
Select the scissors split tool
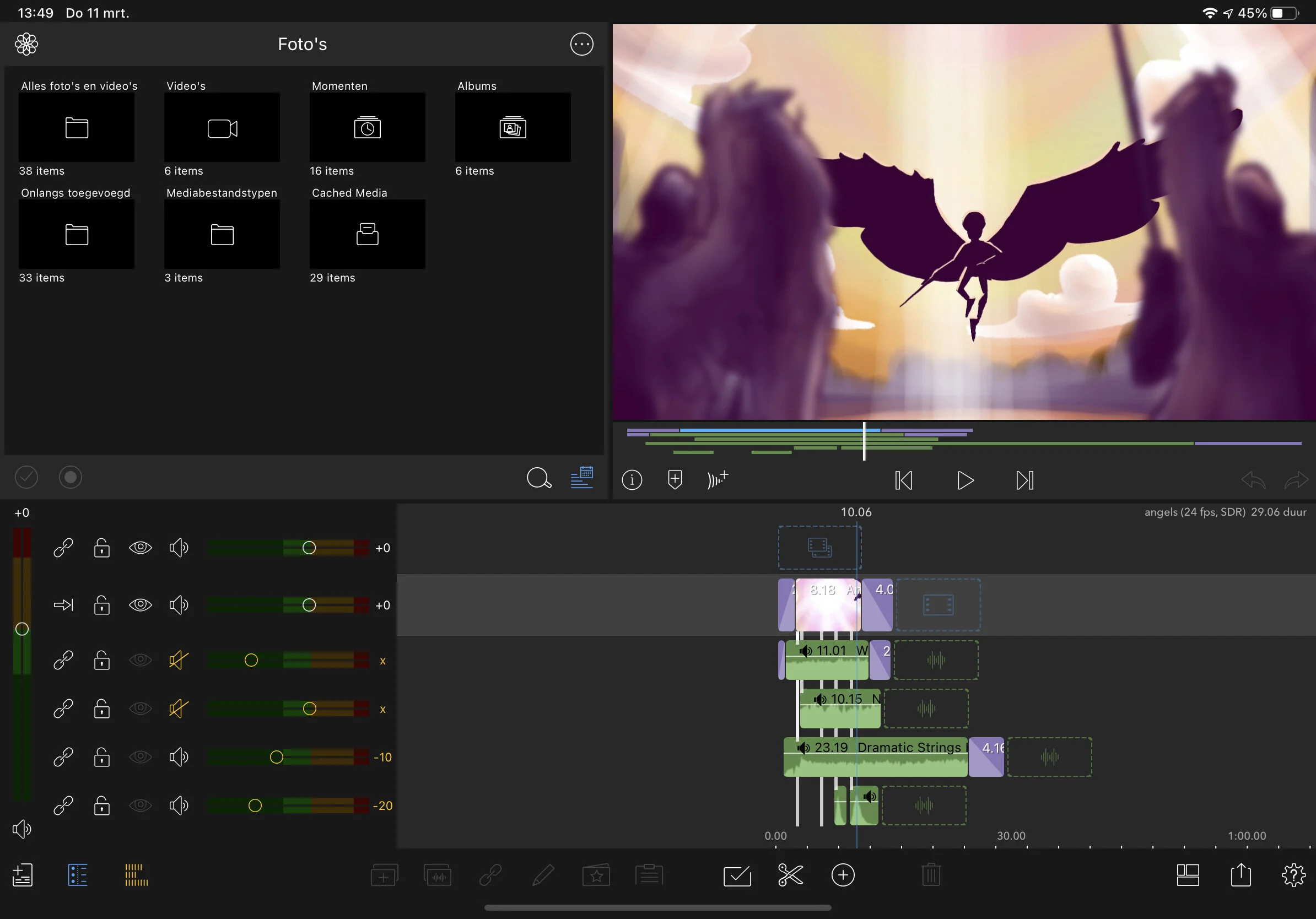coord(790,875)
